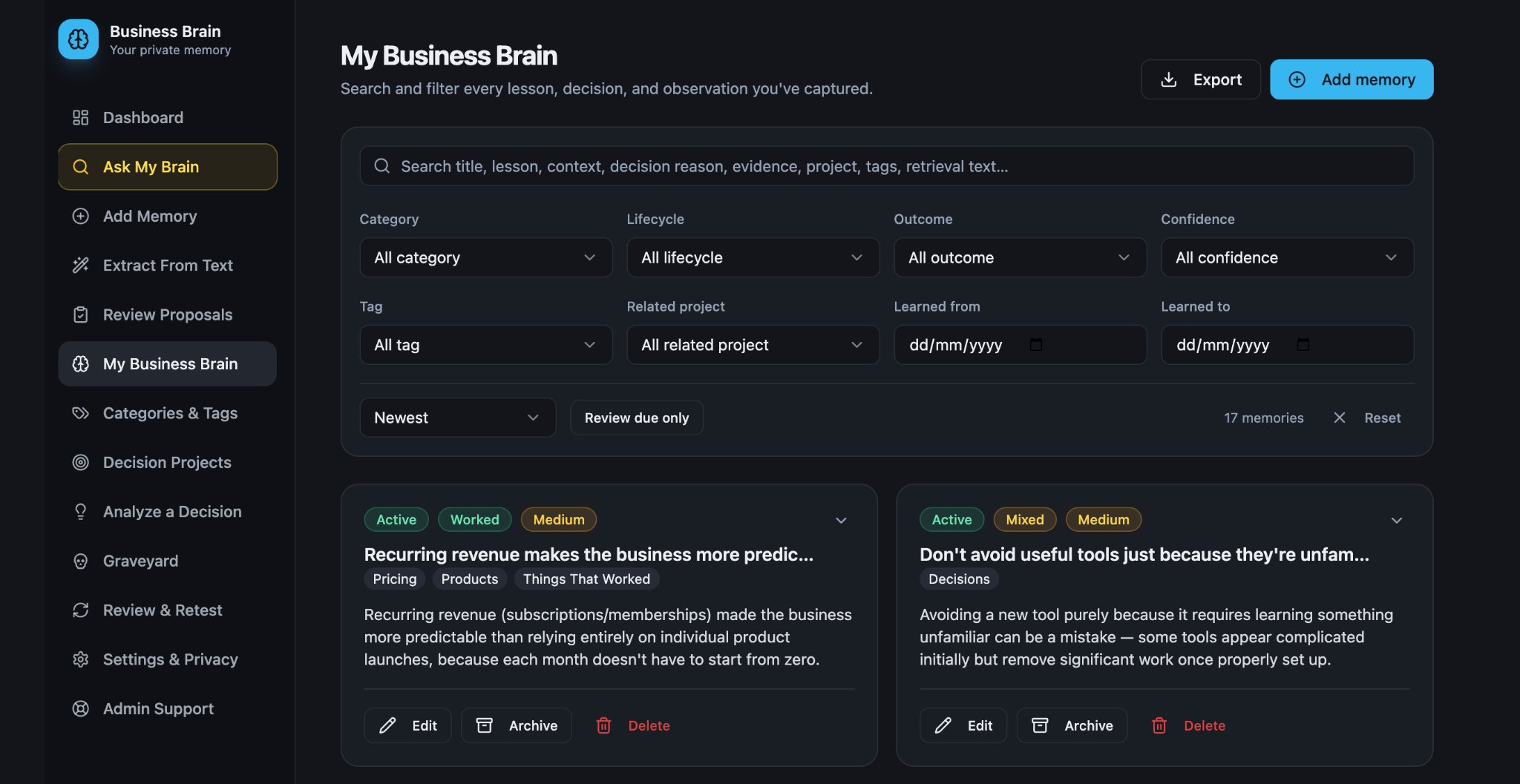The width and height of the screenshot is (1520, 784).
Task: Delete the Don't avoid useful tools memory
Action: [1188, 725]
